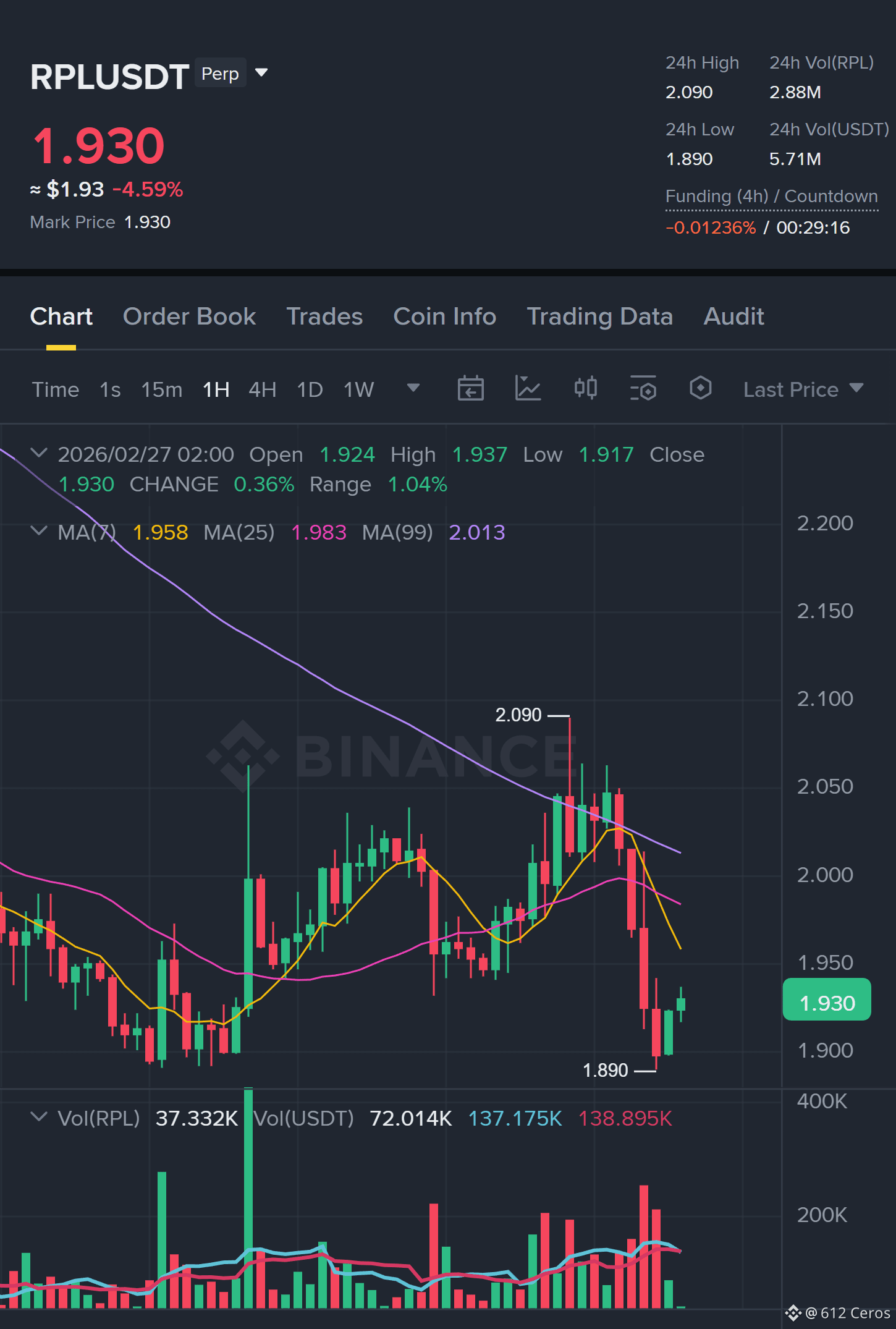Select the 4H chart interval
The image size is (896, 1329).
click(262, 389)
